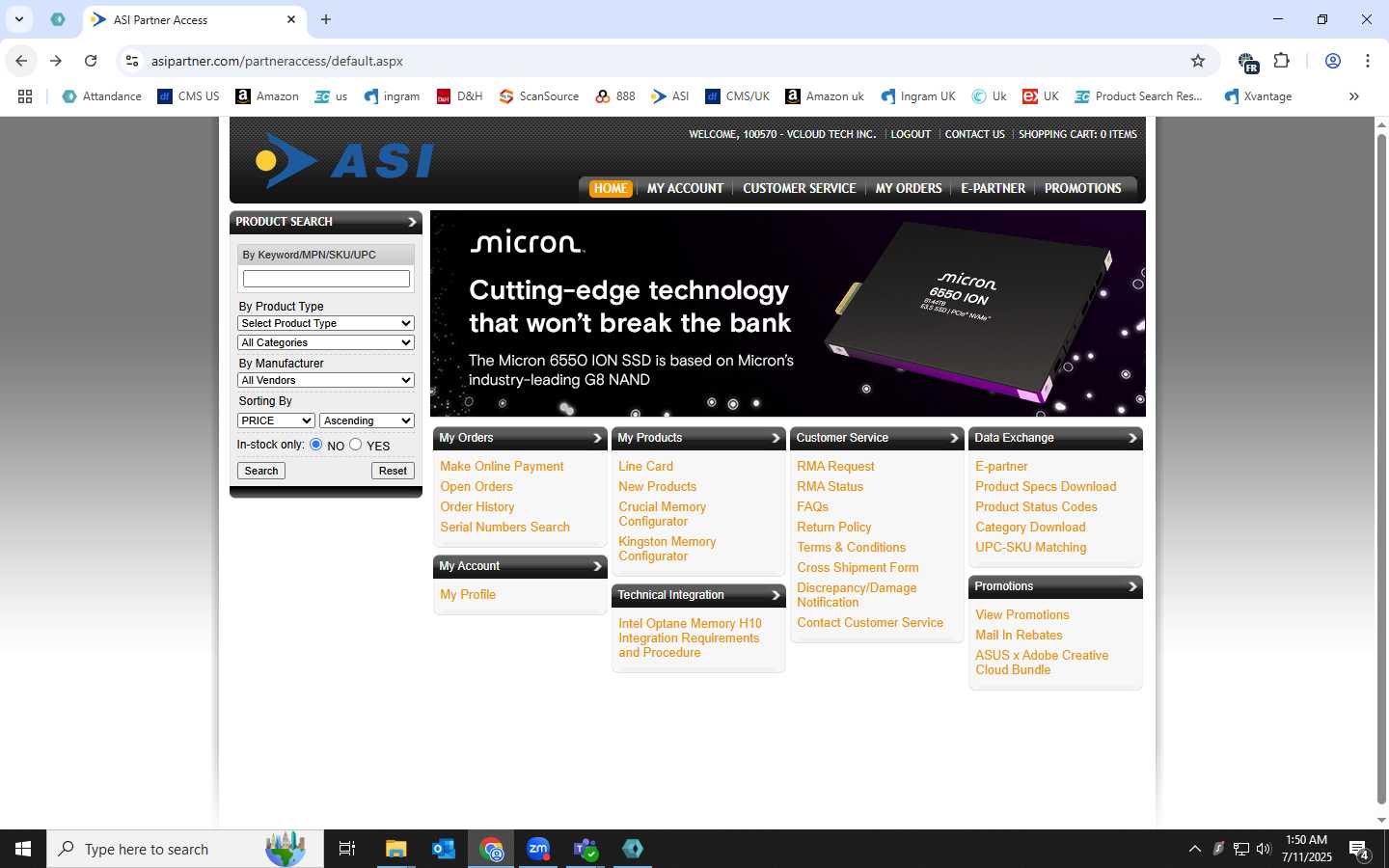Open the ScanSource bookmark
This screenshot has width=1389, height=868.
click(539, 96)
